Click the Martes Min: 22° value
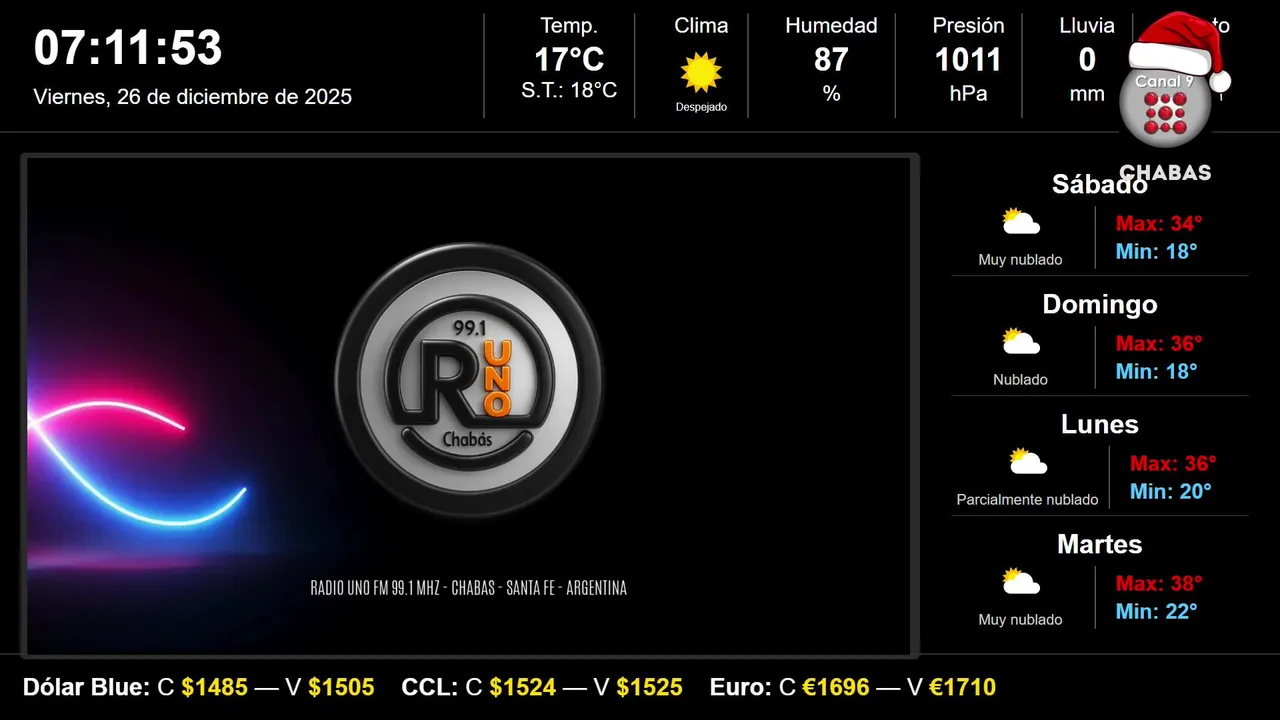The width and height of the screenshot is (1280, 720). [x=1157, y=611]
